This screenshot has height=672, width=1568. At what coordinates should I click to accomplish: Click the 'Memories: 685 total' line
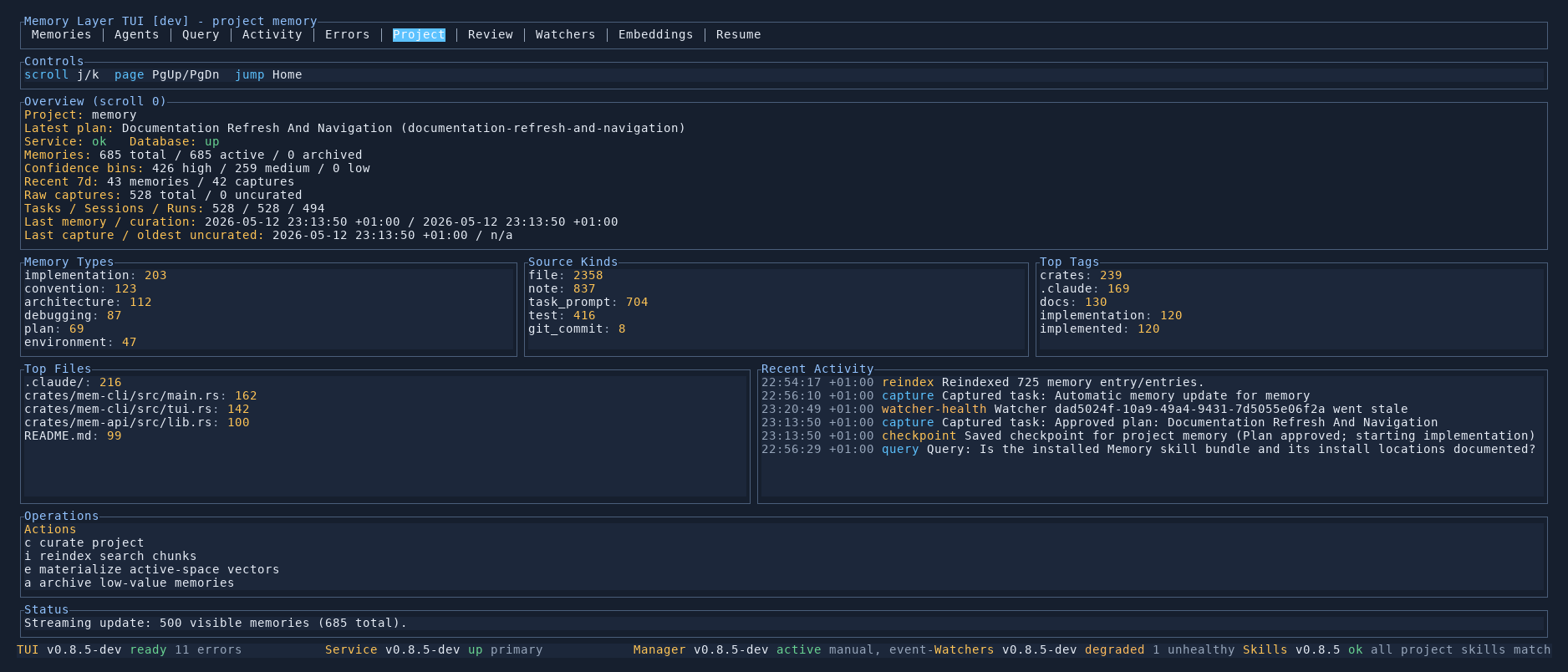pos(193,155)
